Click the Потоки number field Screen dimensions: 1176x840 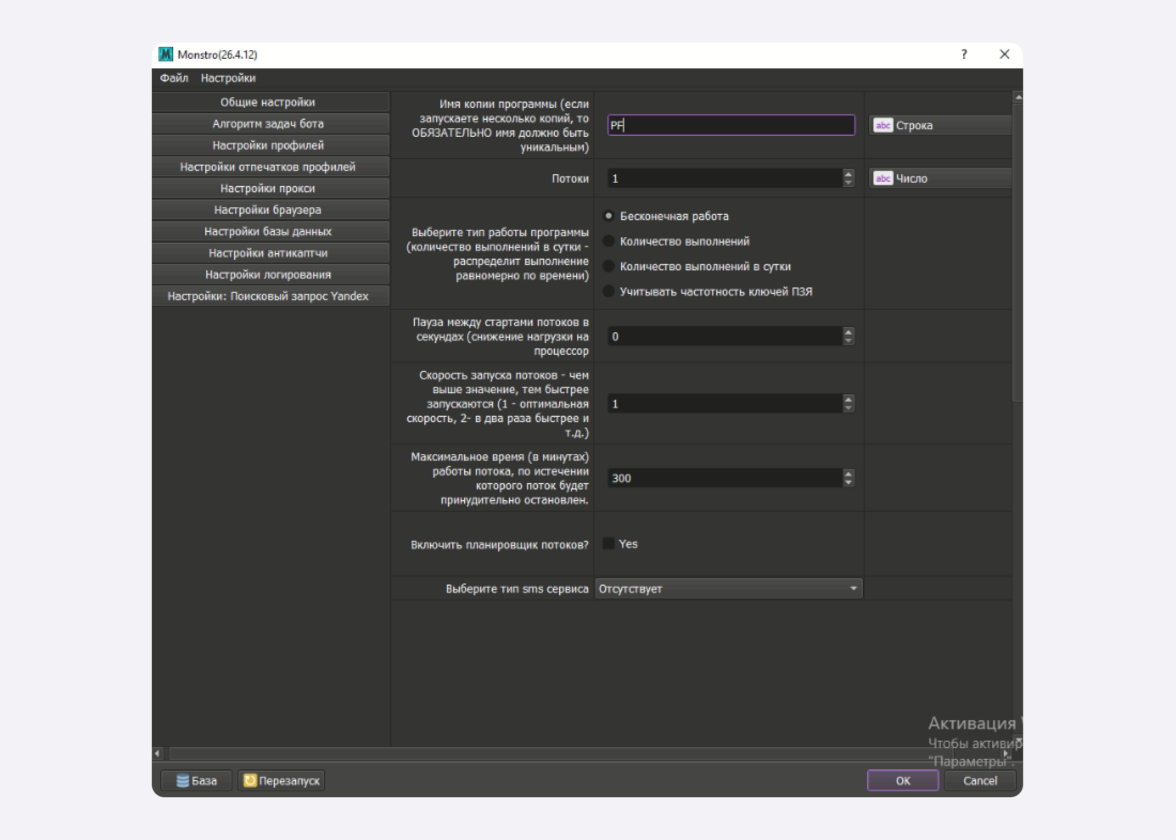[724, 178]
